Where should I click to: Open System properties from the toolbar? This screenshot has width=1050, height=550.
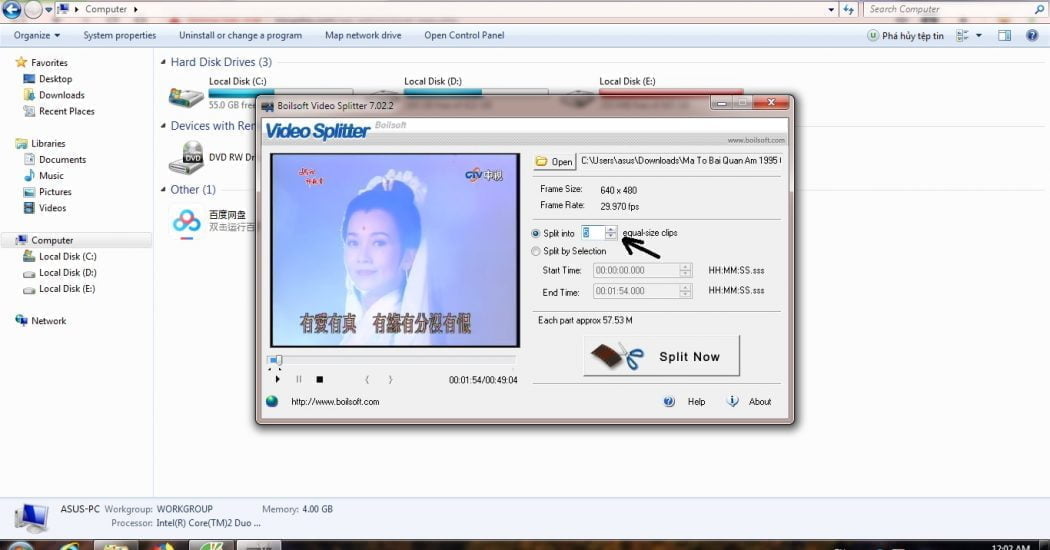(x=119, y=36)
